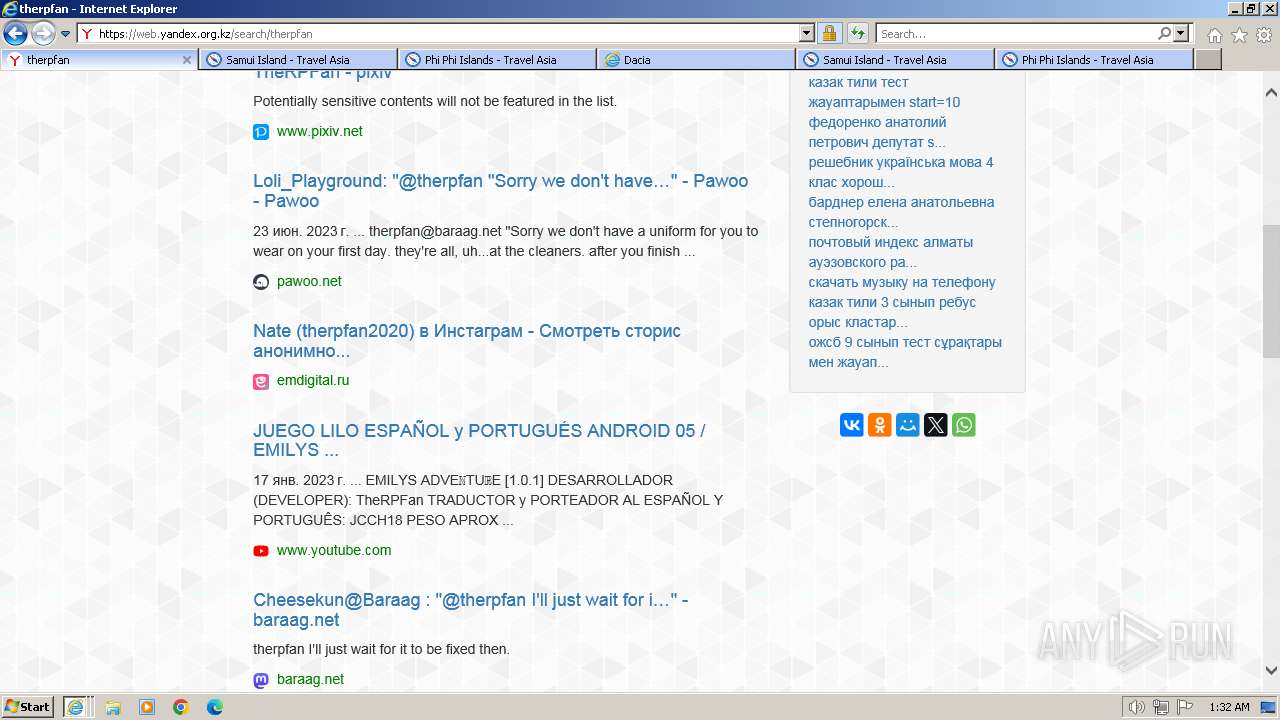Click the New Tab button

tap(1208, 60)
